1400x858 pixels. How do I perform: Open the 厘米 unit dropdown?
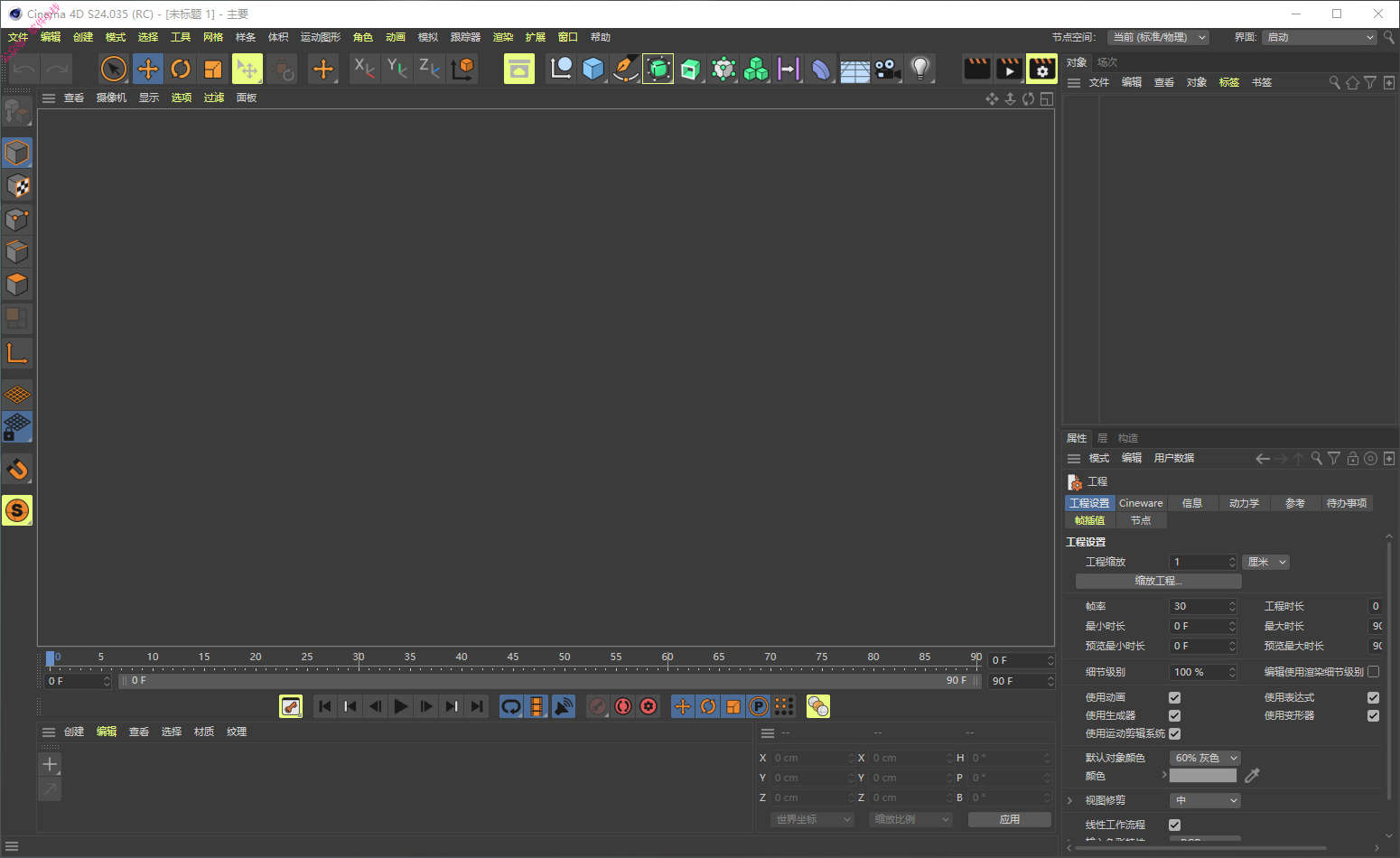pos(1265,562)
